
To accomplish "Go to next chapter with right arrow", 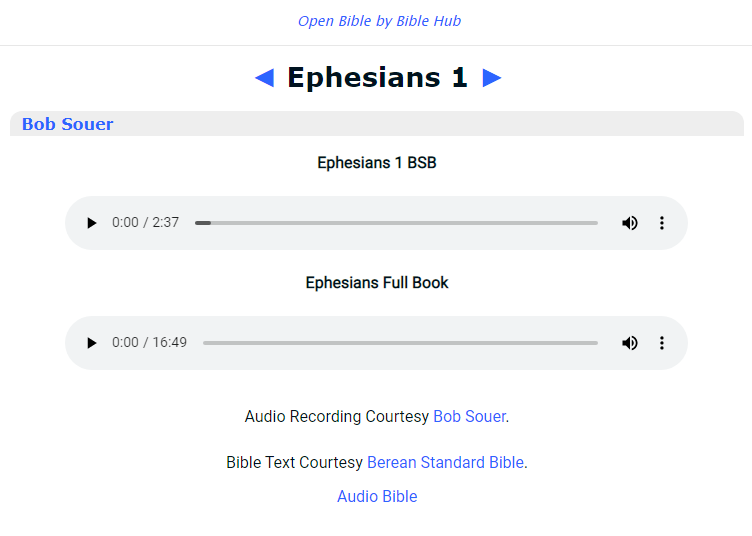I will click(x=492, y=78).
